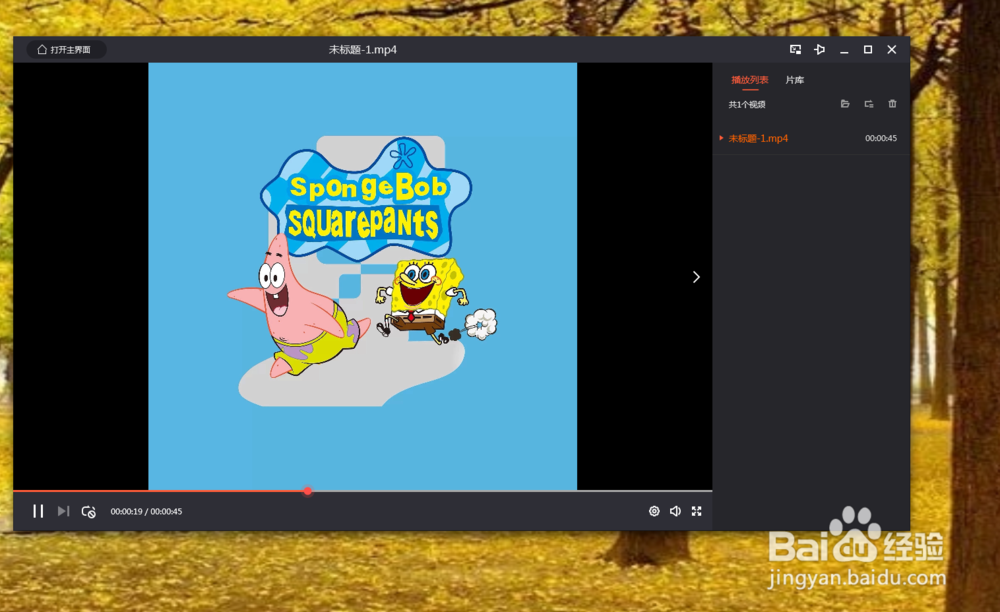Open playback settings gear icon

coord(654,511)
